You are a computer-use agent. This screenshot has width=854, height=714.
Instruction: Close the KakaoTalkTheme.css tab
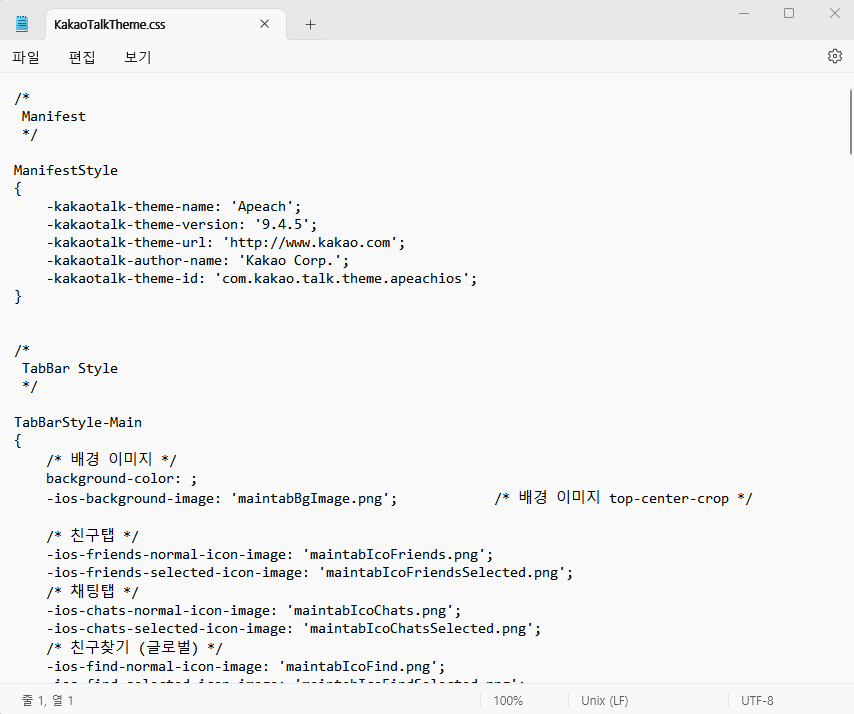click(264, 24)
